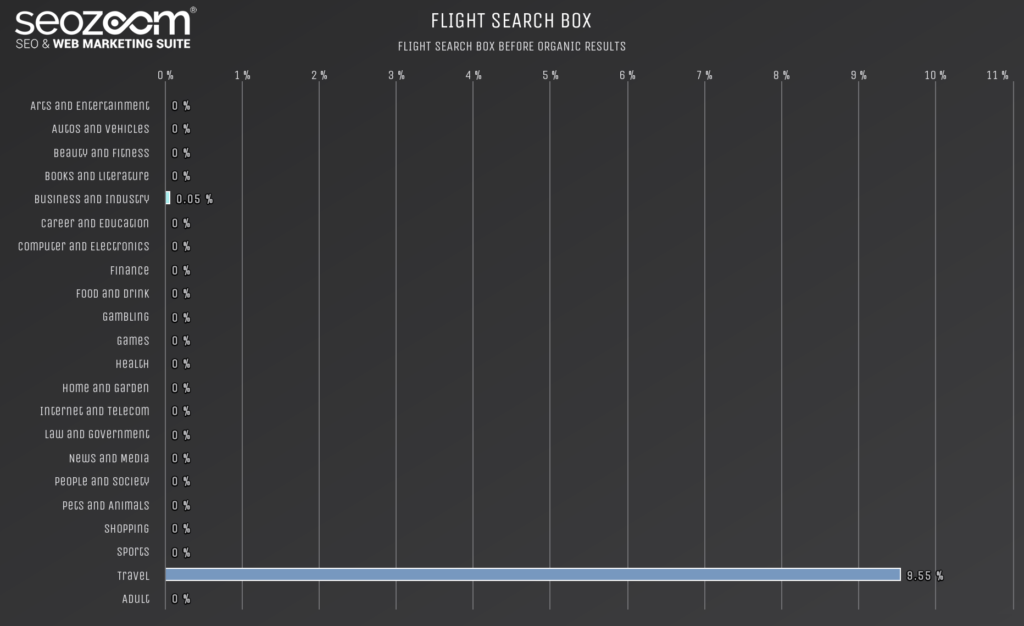This screenshot has height=626, width=1024.
Task: Select the Arts and Entertainment label
Action: point(89,106)
